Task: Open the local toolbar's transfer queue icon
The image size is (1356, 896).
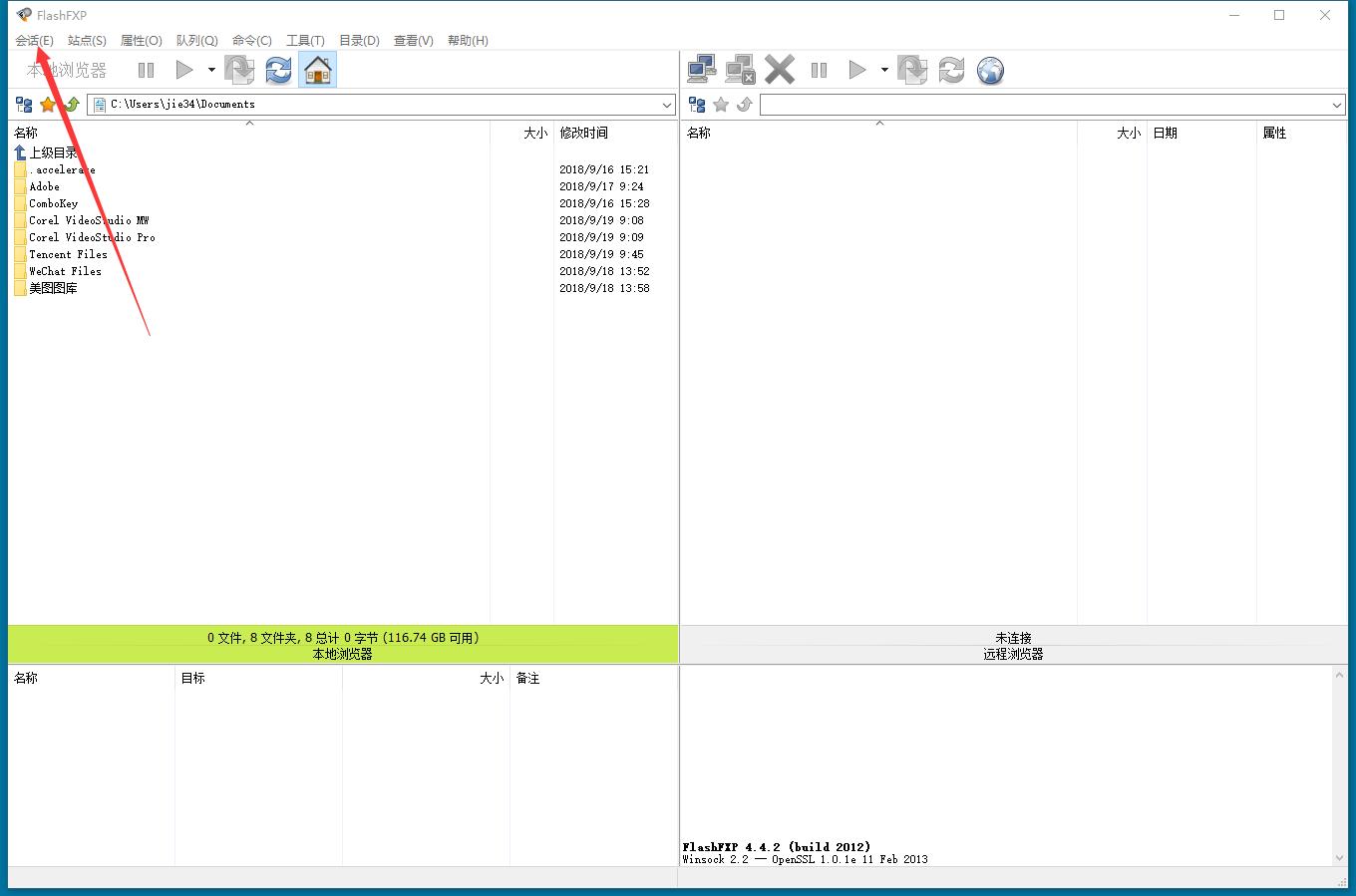Action: [239, 70]
